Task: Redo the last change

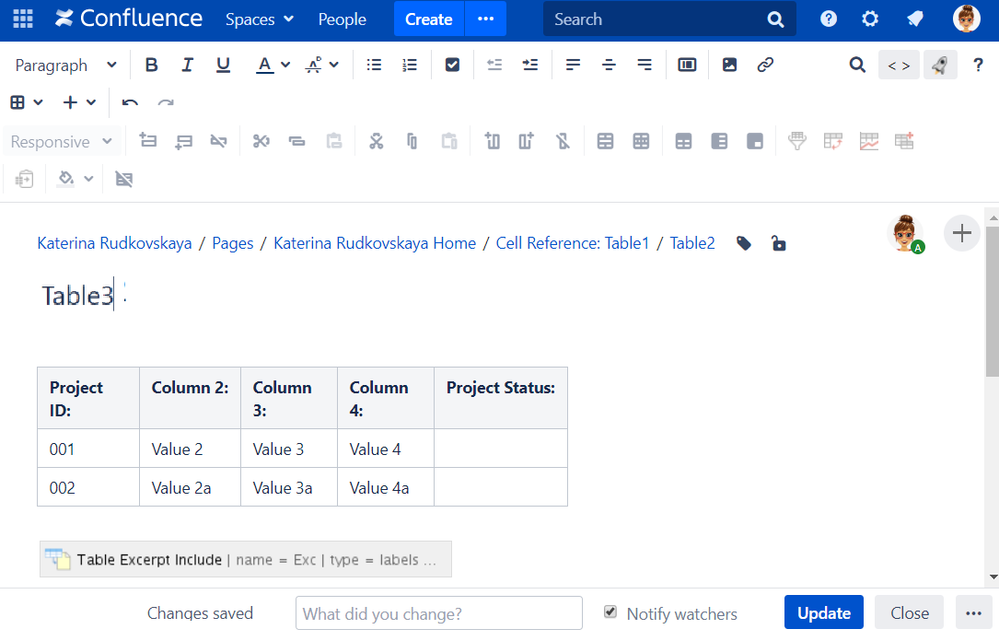Action: (x=166, y=103)
